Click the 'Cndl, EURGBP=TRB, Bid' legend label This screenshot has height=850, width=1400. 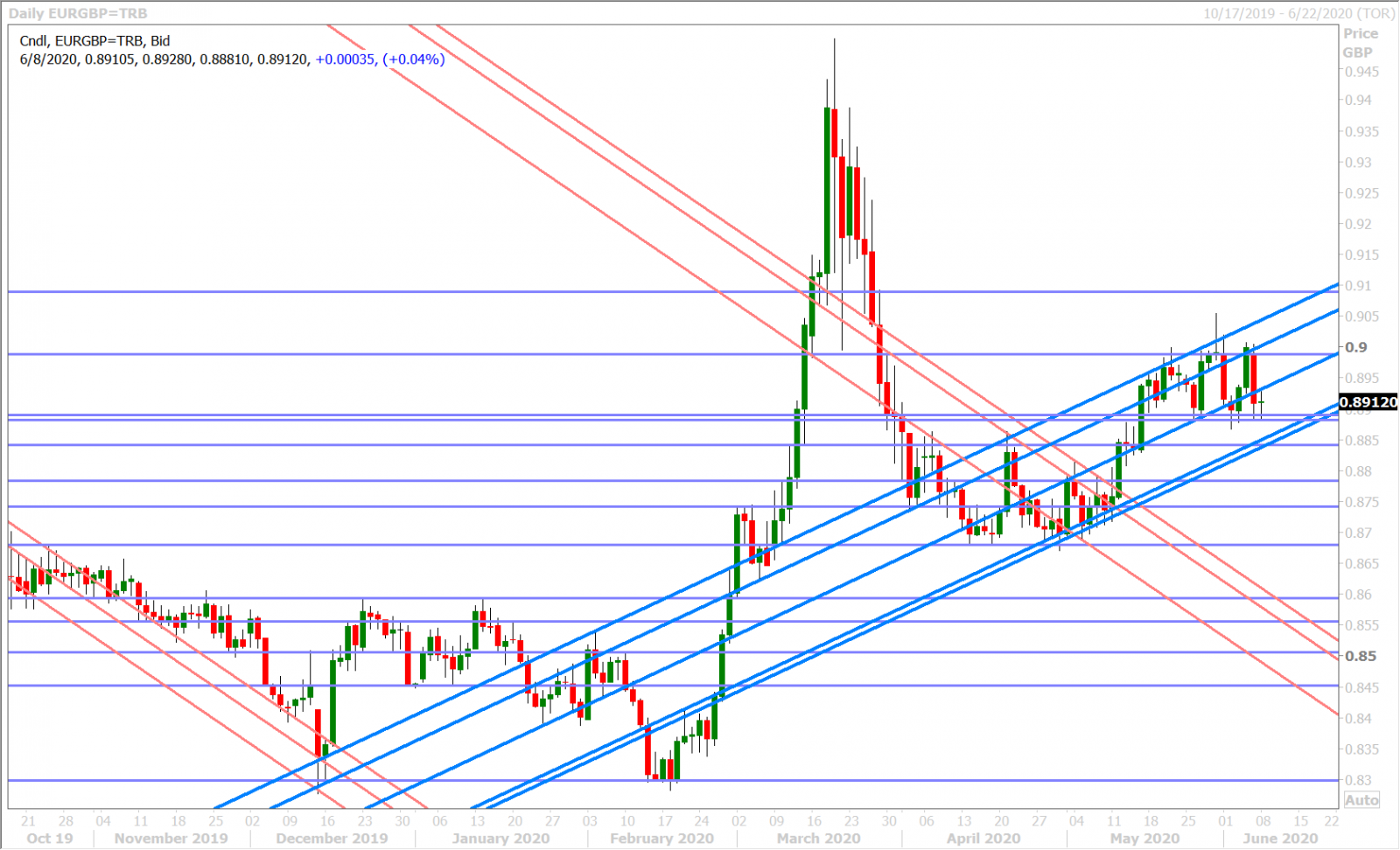(94, 41)
